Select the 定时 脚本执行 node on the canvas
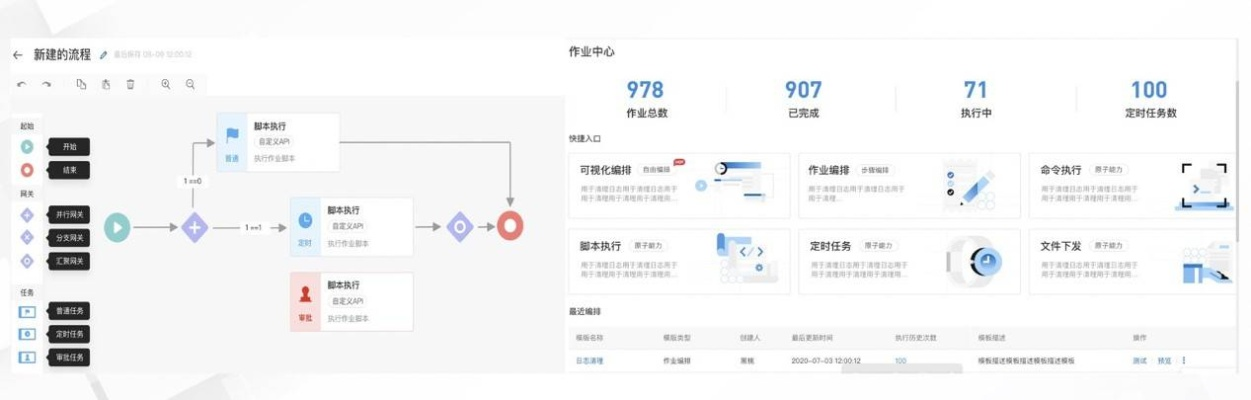This screenshot has width=1251, height=400. (x=351, y=227)
